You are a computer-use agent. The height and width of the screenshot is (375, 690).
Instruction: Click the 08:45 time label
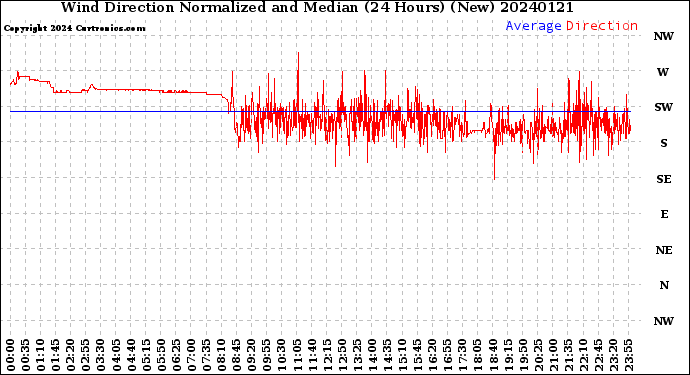[236, 355]
